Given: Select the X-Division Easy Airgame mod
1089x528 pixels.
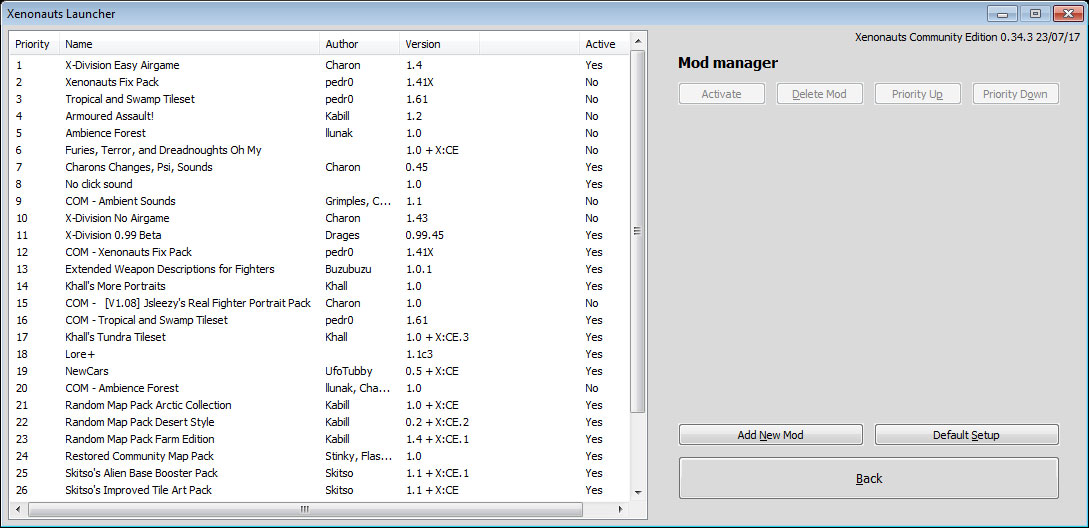Looking at the screenshot, I should tap(319, 65).
